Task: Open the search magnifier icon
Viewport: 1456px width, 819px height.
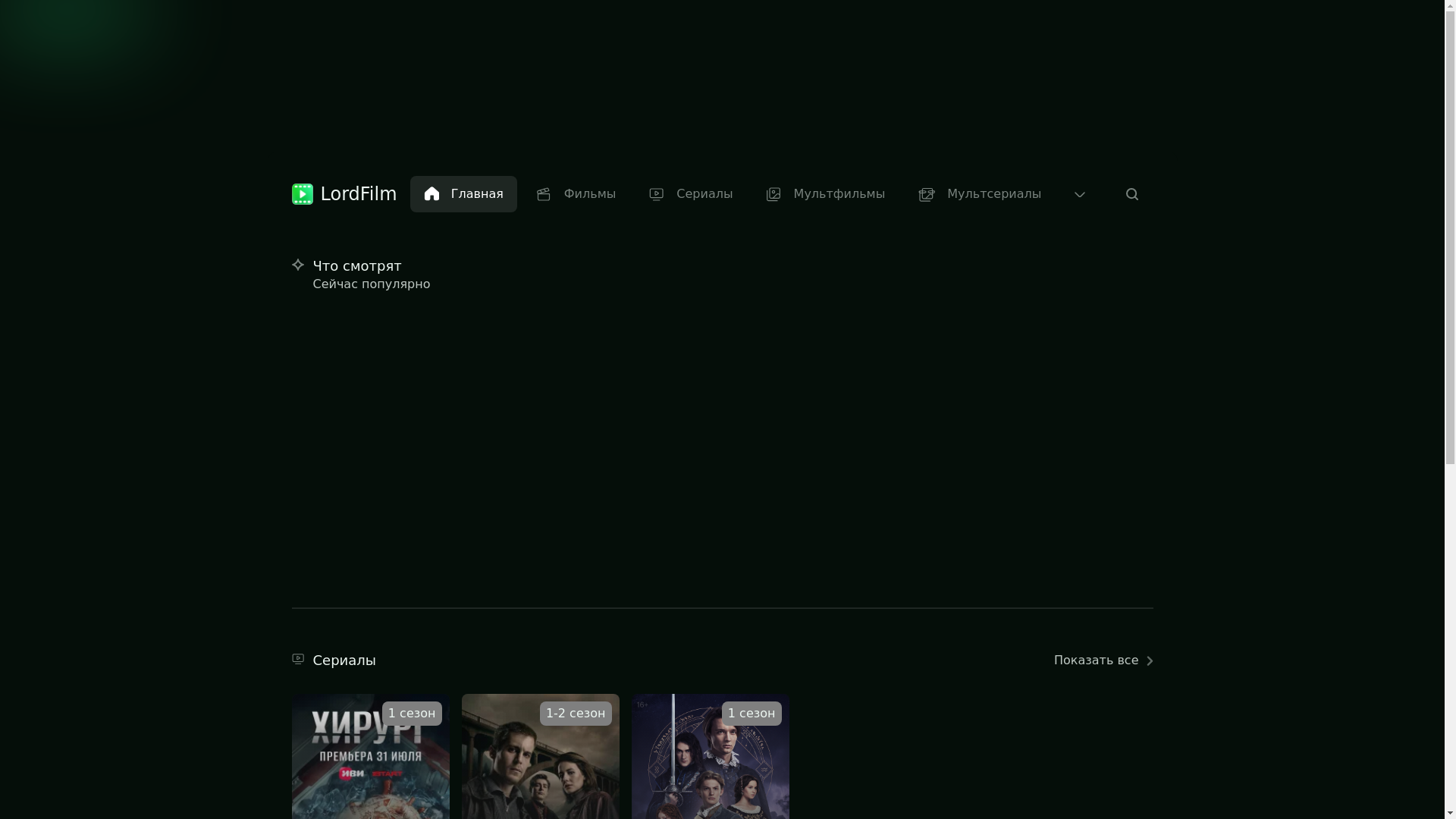Action: pos(1132,194)
